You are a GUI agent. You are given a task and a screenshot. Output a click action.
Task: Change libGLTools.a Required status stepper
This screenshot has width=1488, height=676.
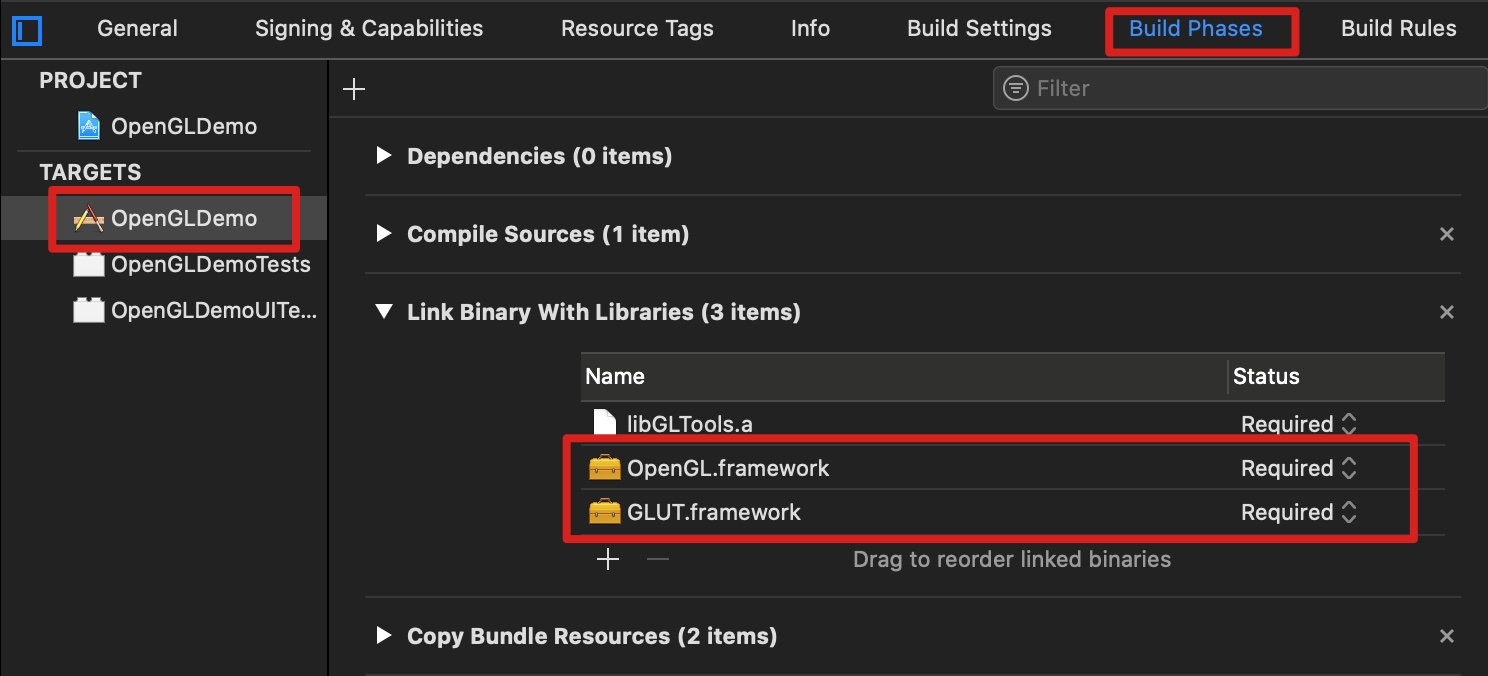point(1349,424)
